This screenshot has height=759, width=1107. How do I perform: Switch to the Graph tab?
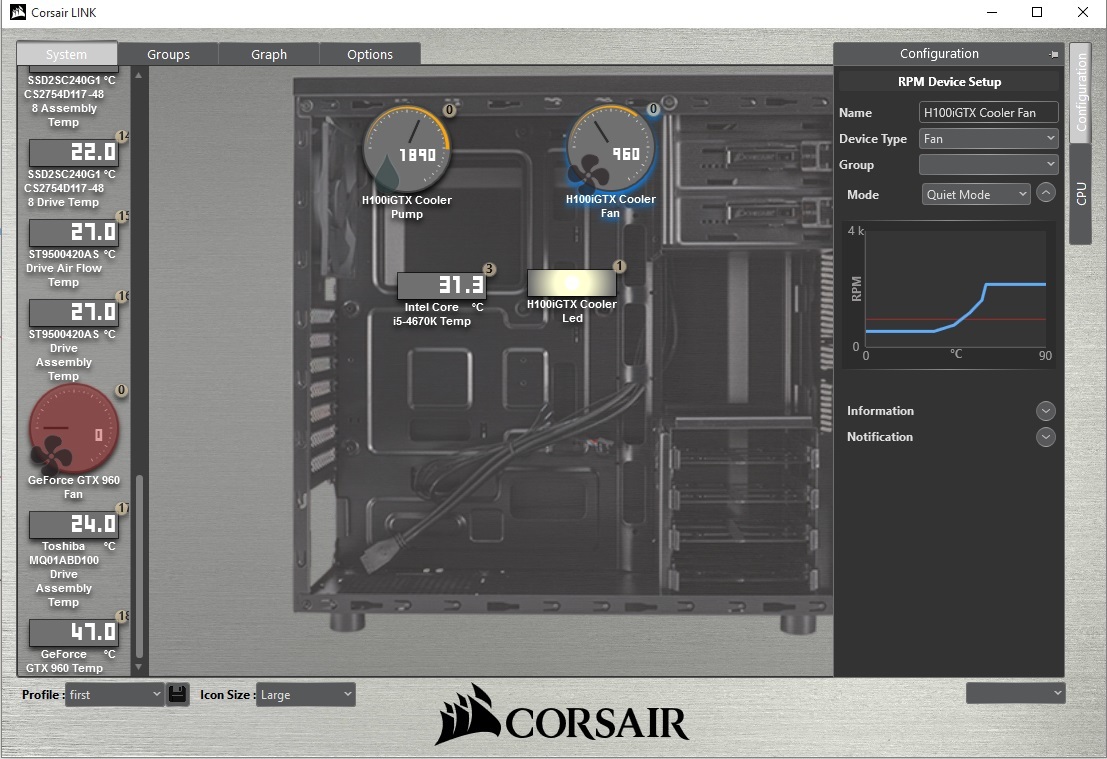click(x=268, y=54)
